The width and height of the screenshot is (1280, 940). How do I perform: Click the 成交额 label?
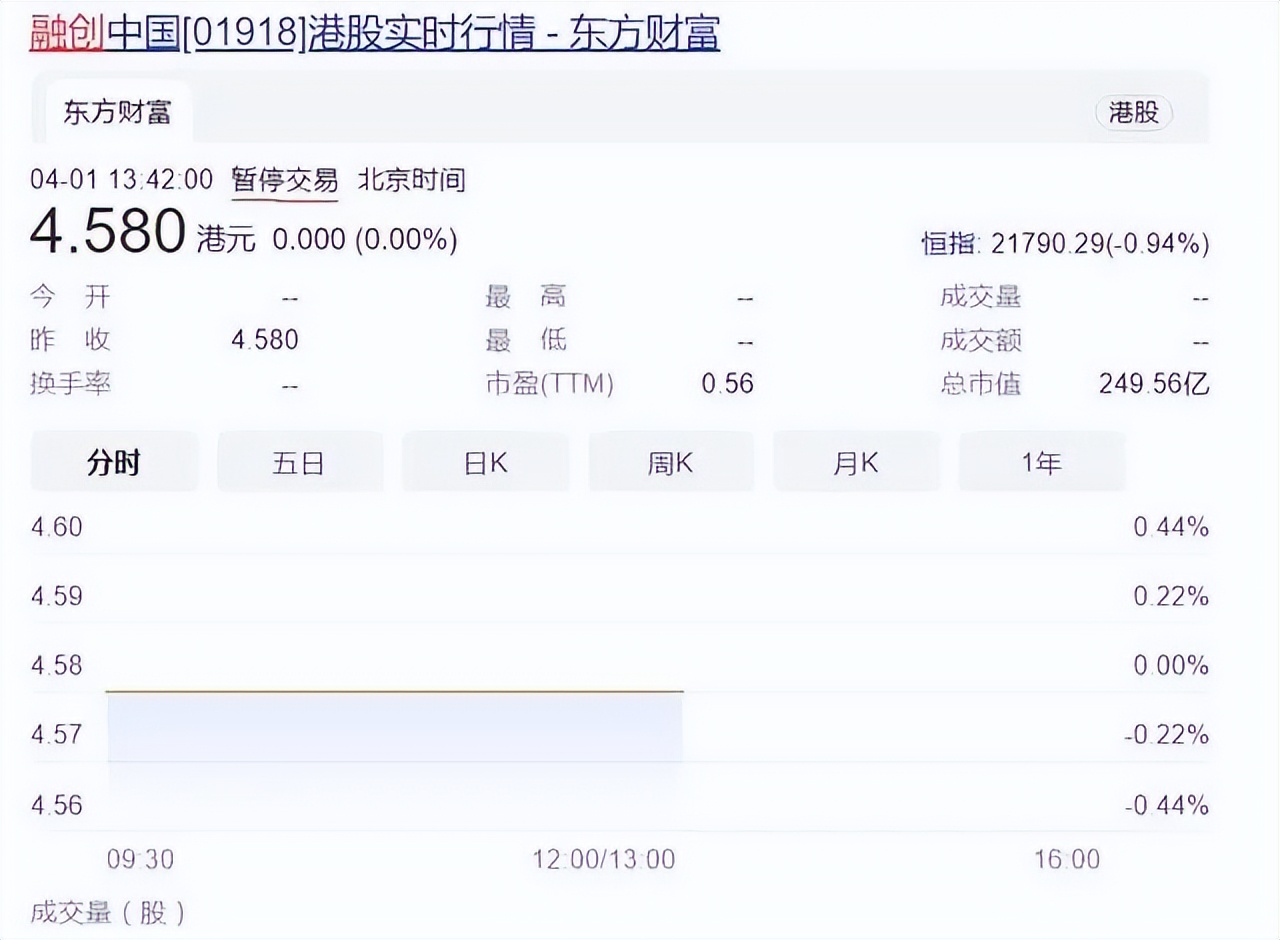pyautogui.click(x=981, y=340)
